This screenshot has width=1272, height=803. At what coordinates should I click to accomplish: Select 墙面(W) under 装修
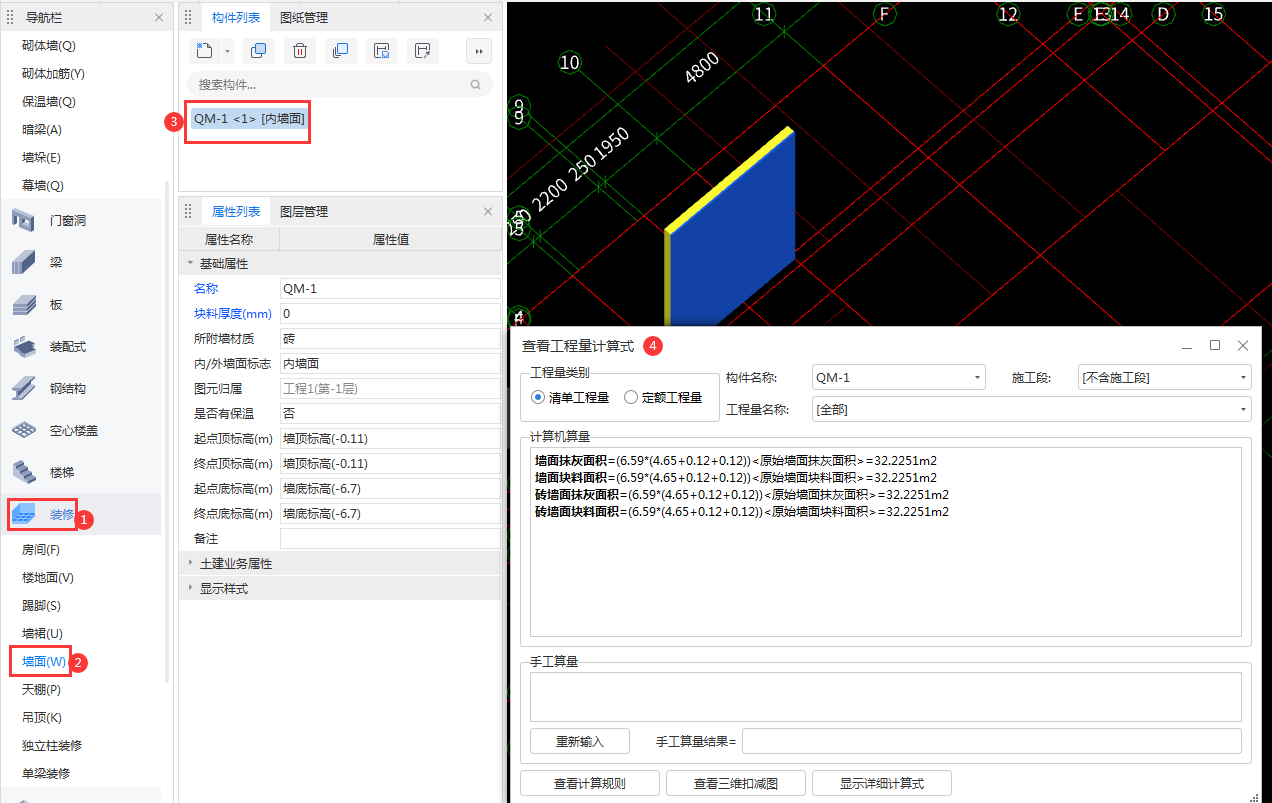click(x=44, y=661)
